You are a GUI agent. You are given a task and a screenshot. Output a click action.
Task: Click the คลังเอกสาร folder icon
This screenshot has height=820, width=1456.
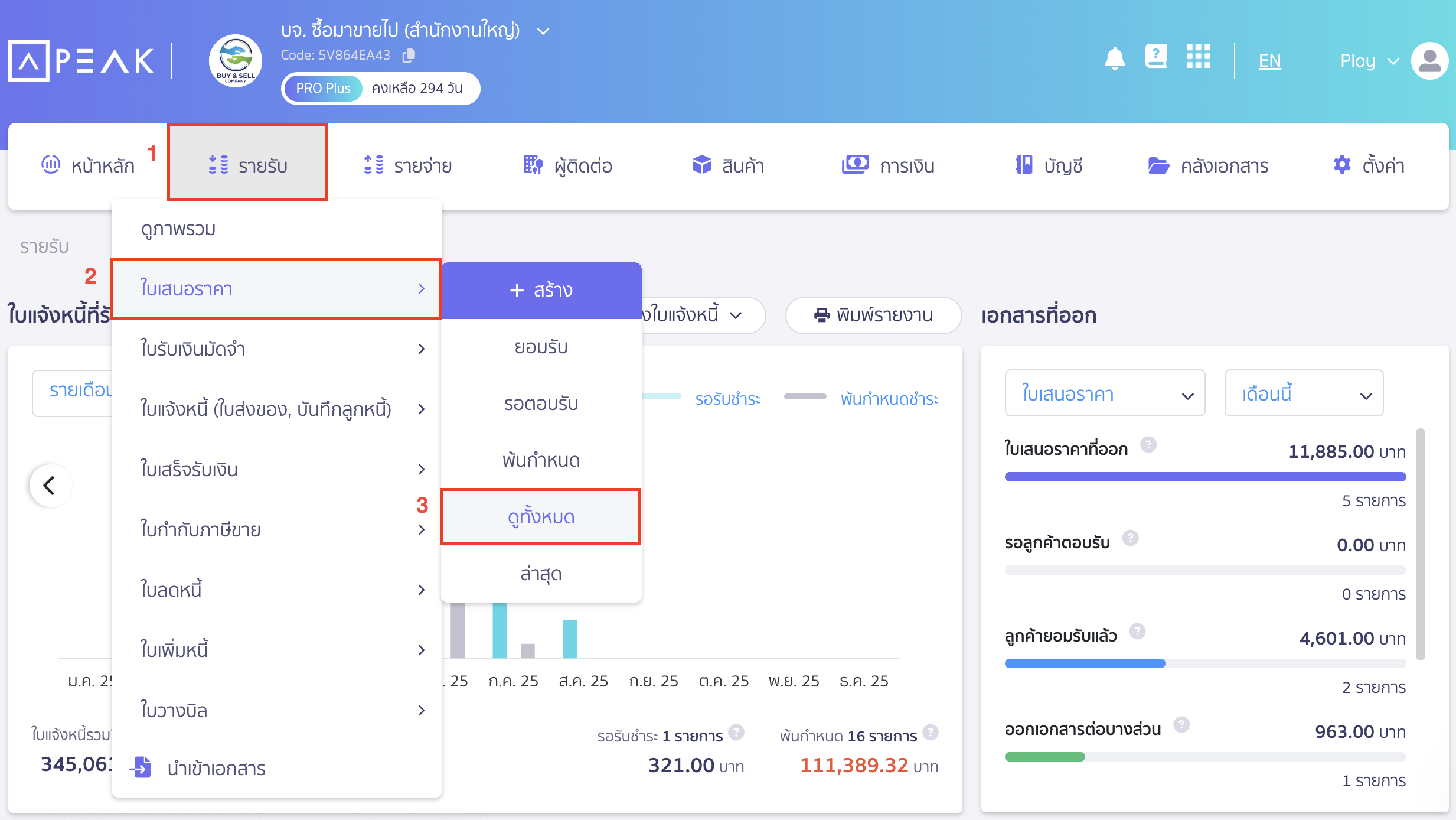point(1158,165)
